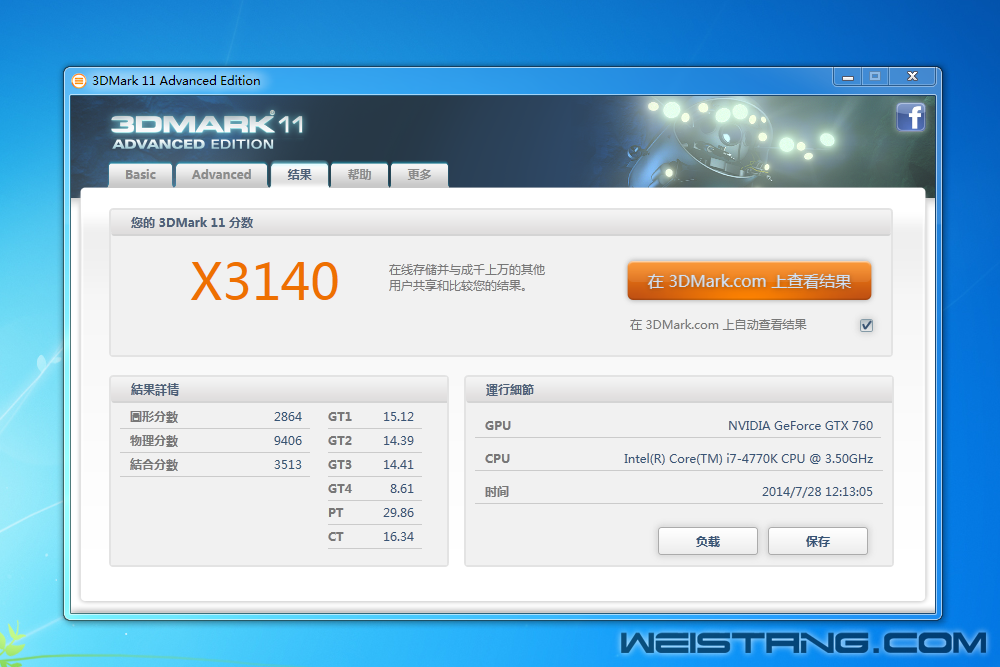Select the X3140 score text

point(265,281)
